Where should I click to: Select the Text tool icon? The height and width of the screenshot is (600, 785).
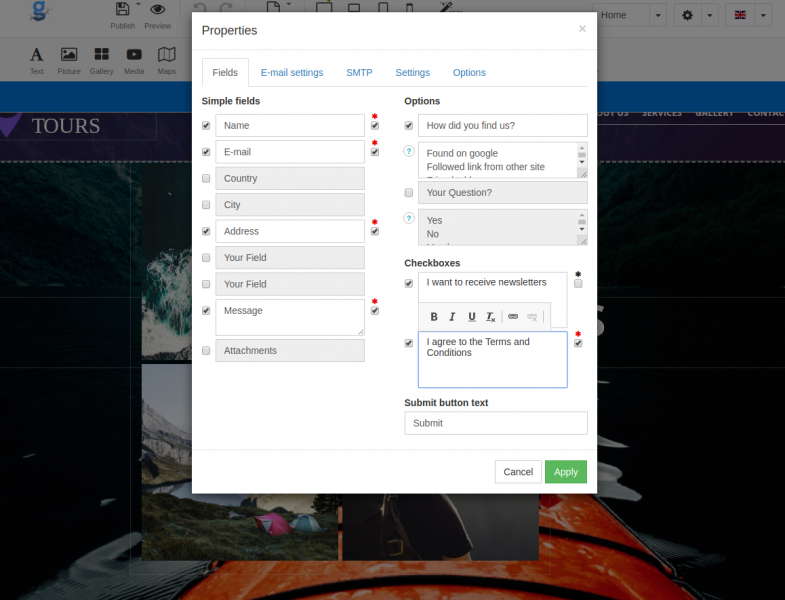(x=37, y=54)
